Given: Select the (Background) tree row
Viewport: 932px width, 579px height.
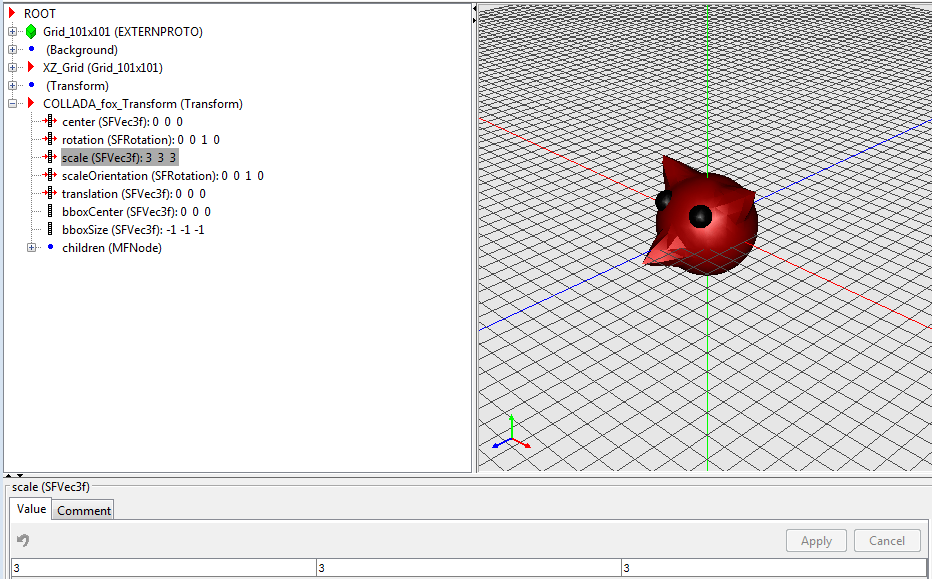Looking at the screenshot, I should pos(81,49).
